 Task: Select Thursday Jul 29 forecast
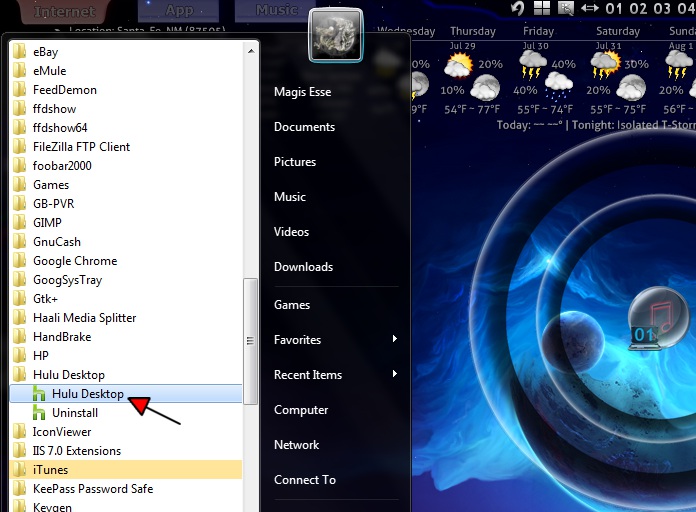(472, 71)
